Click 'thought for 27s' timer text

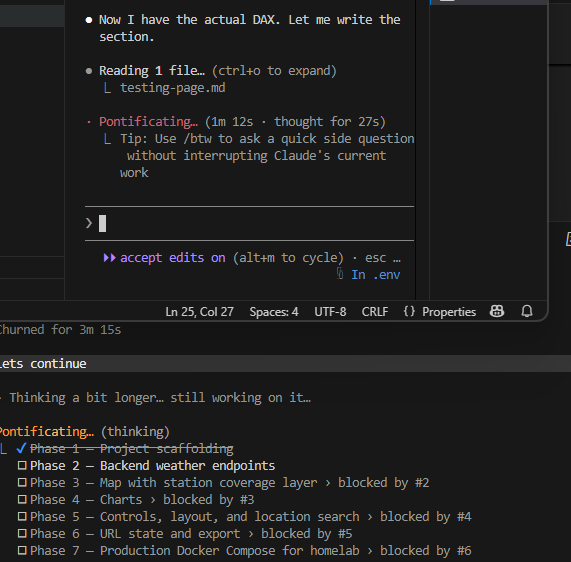(326, 122)
